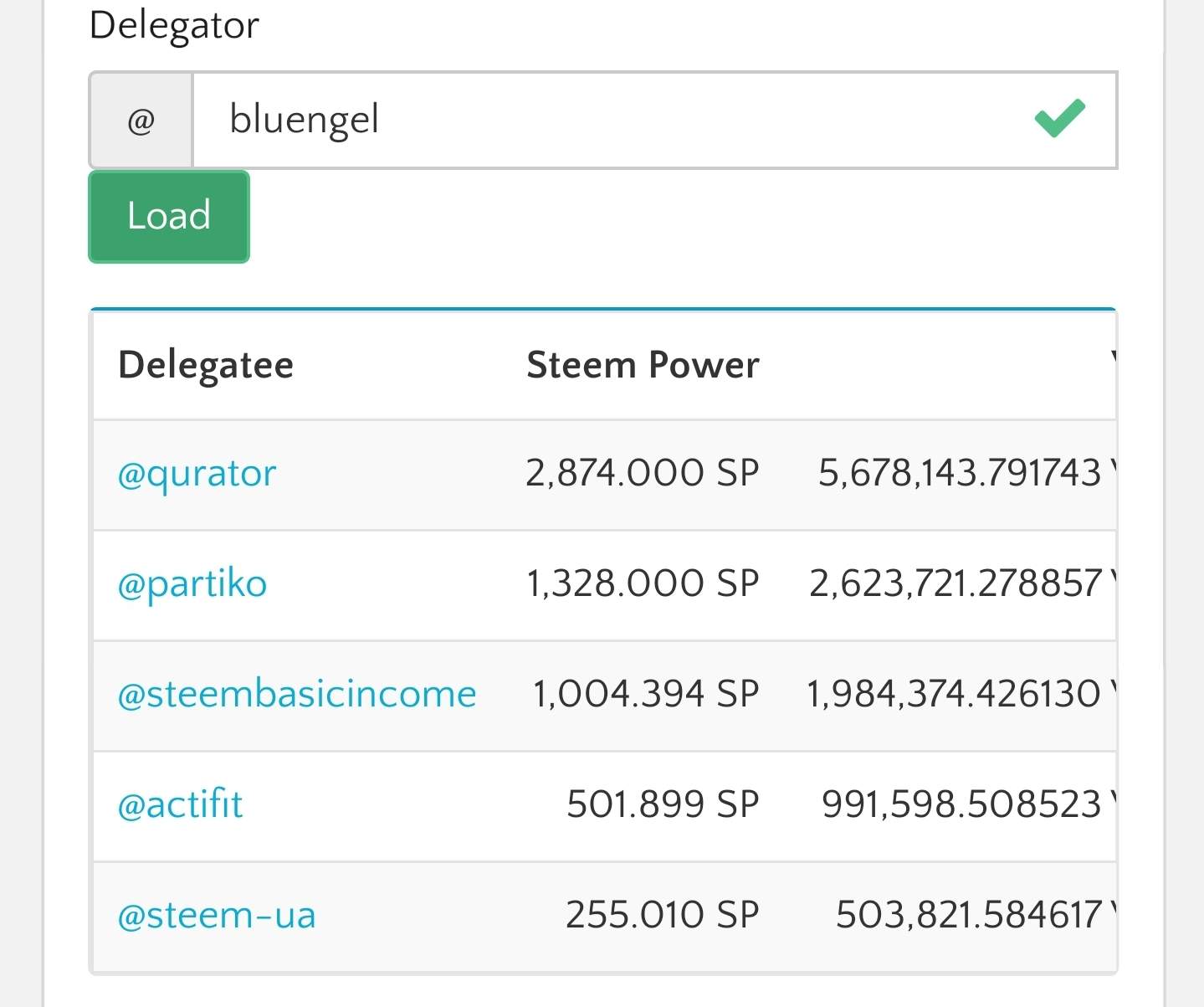The image size is (1204, 1007).
Task: Click the Delegator label text
Action: (174, 26)
